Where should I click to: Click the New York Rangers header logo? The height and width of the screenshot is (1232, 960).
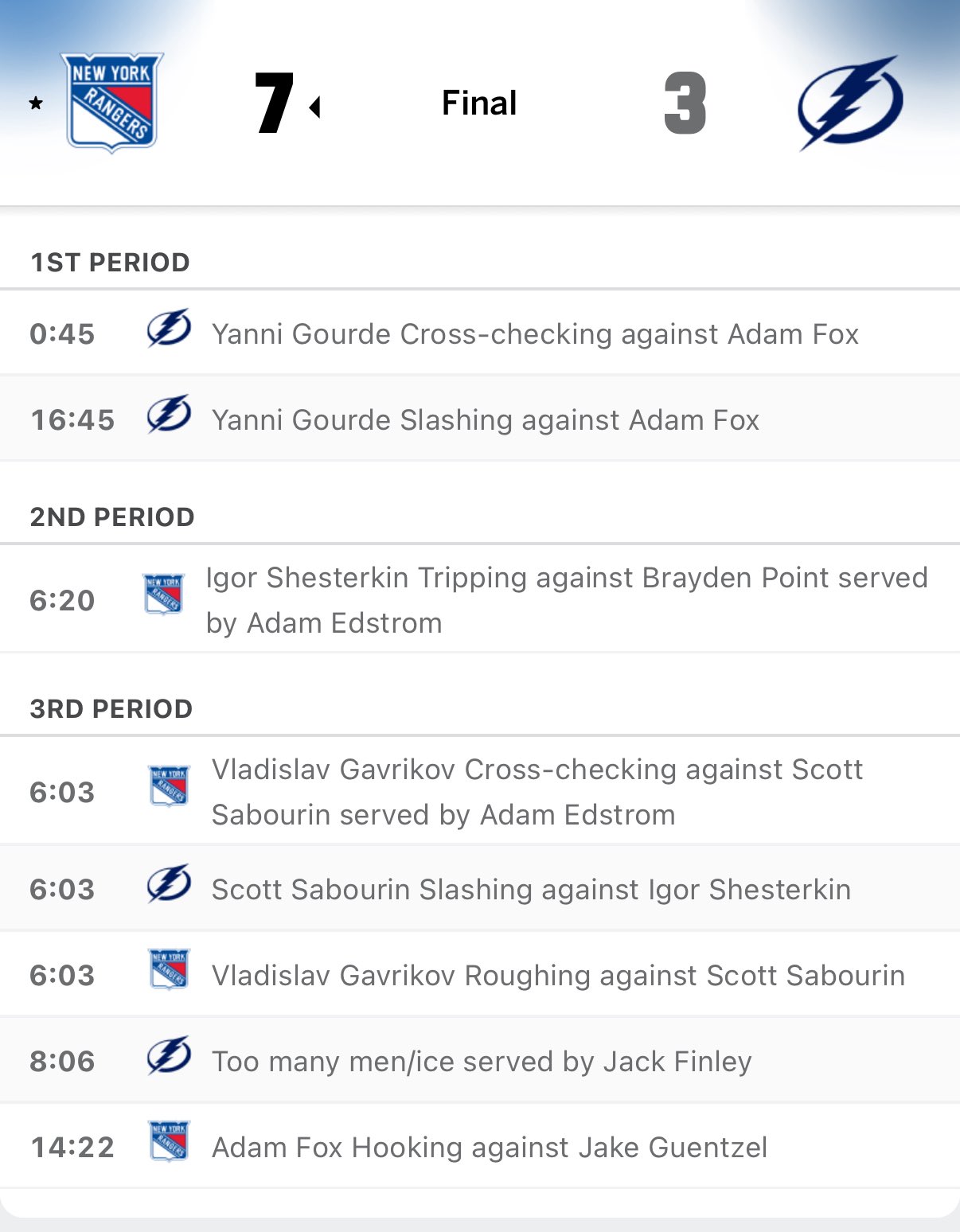[x=112, y=102]
